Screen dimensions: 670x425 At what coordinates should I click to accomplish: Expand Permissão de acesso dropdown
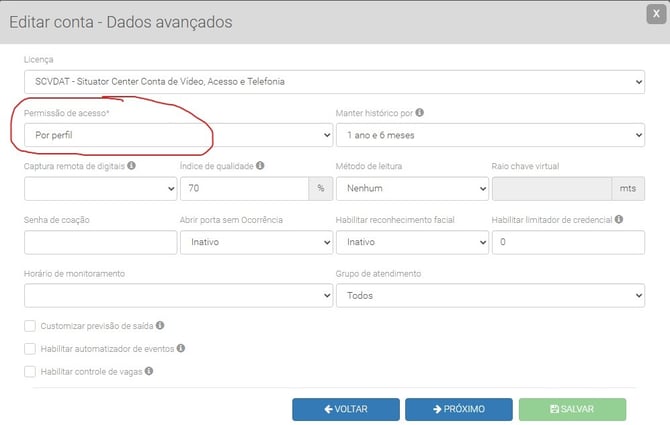tap(178, 134)
